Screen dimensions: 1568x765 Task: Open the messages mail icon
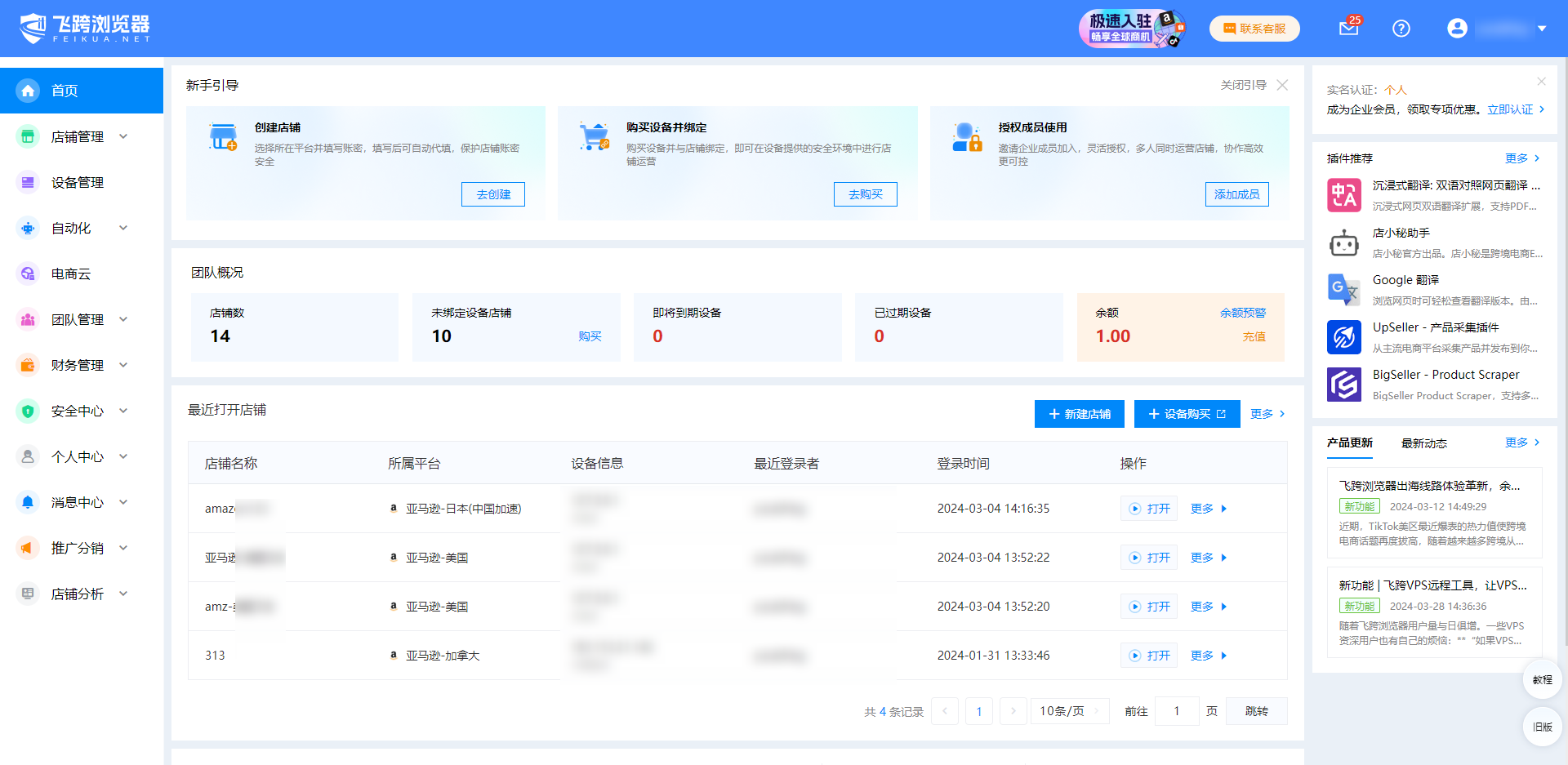[x=1348, y=29]
